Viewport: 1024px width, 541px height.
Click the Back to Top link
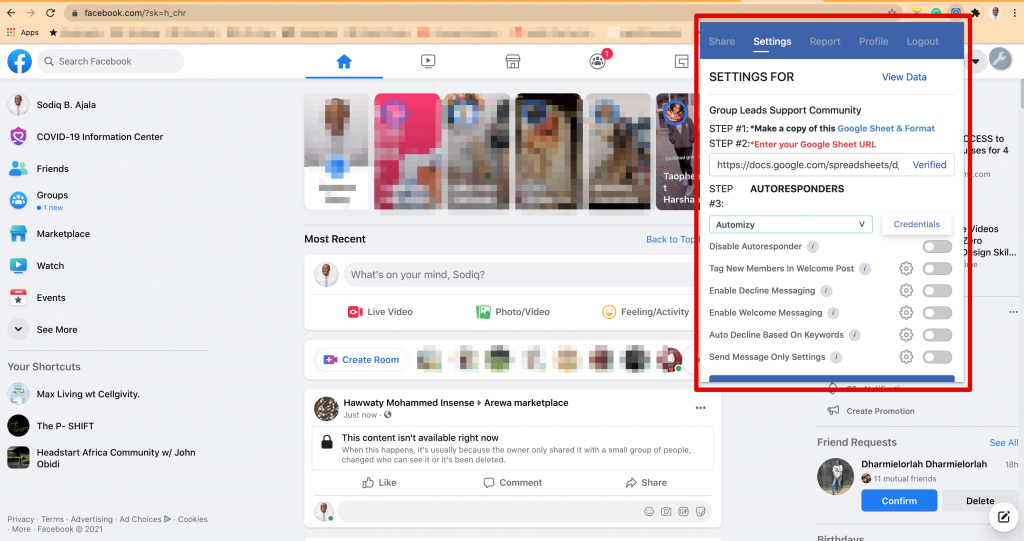pos(670,239)
